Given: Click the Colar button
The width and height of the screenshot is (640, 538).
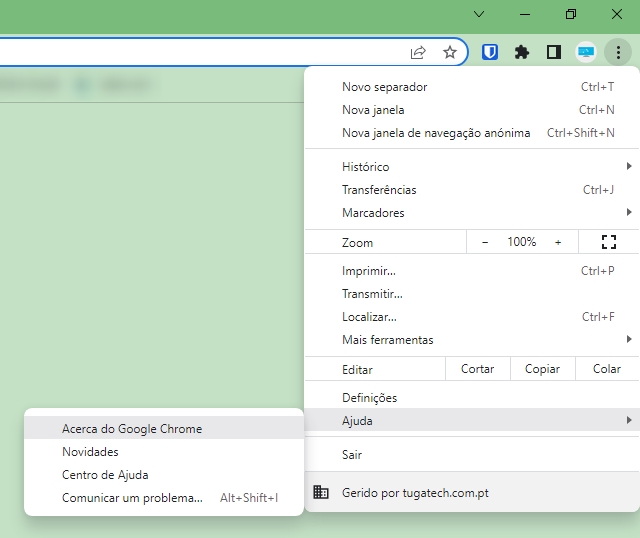Looking at the screenshot, I should (x=607, y=369).
